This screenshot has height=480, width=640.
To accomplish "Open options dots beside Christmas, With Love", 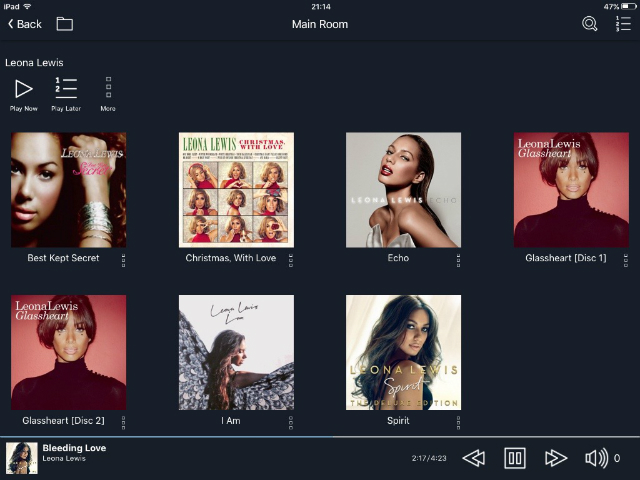I will point(291,260).
